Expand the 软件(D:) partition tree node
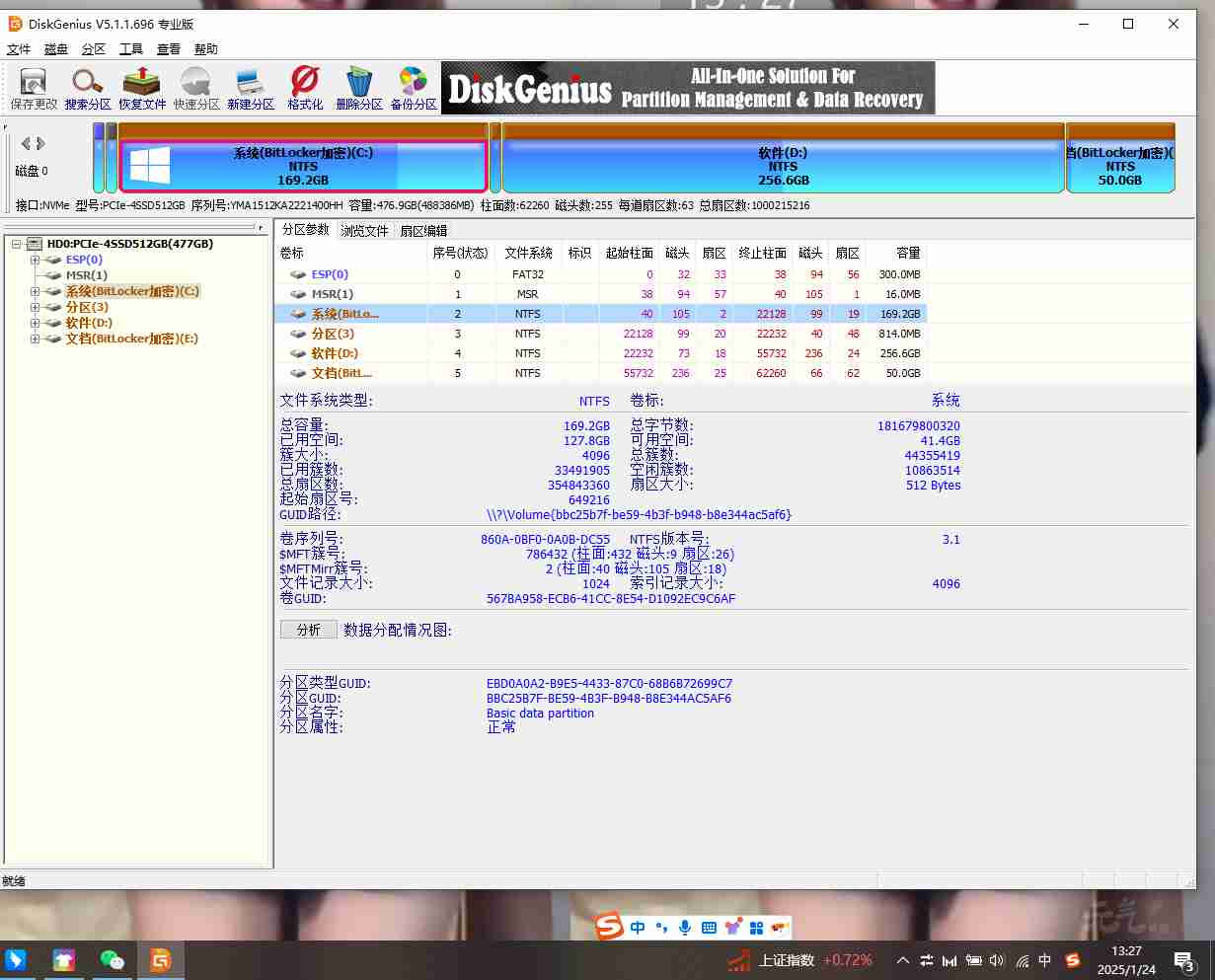Image resolution: width=1215 pixels, height=980 pixels. click(35, 323)
